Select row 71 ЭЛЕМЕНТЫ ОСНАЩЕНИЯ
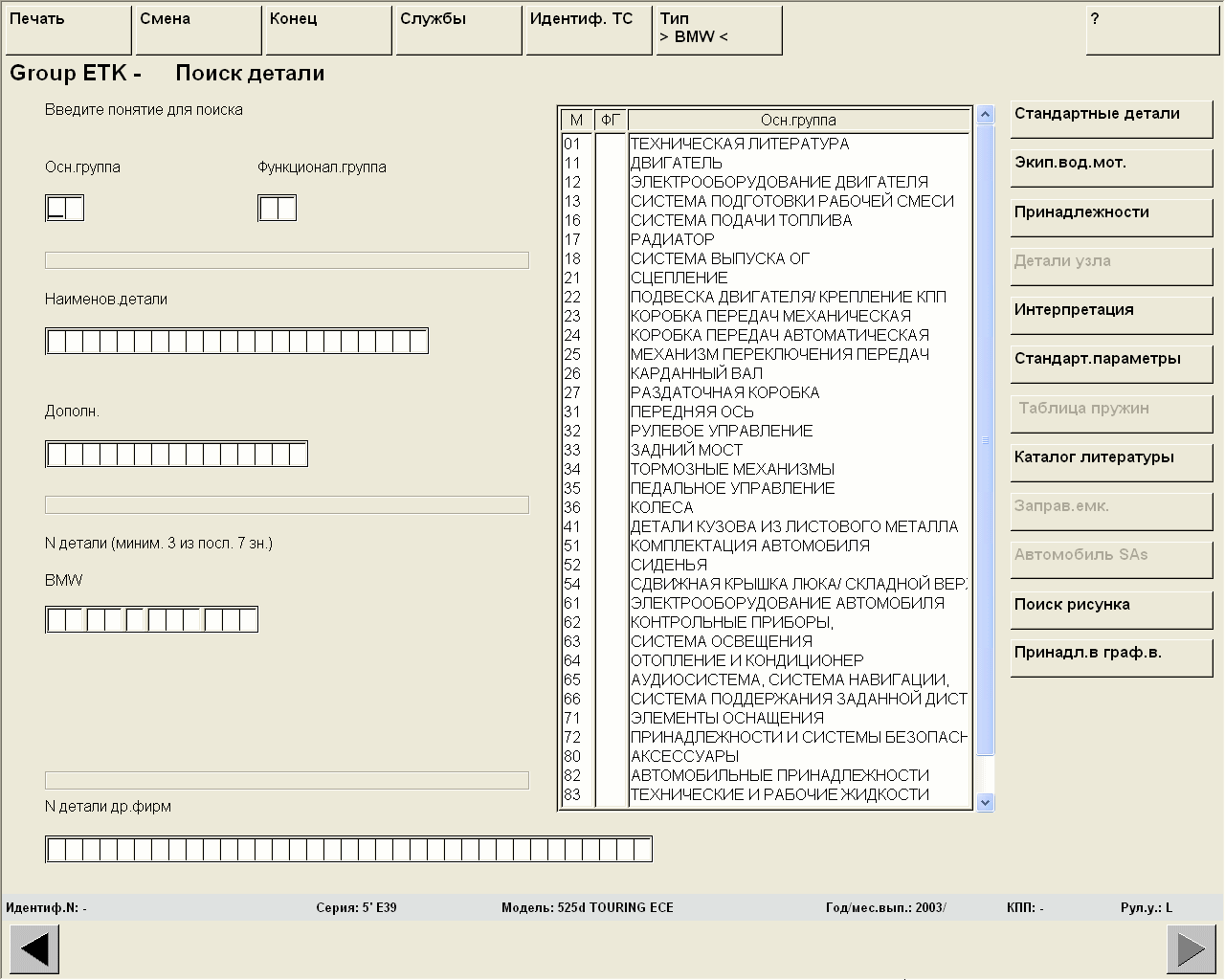 click(x=765, y=718)
